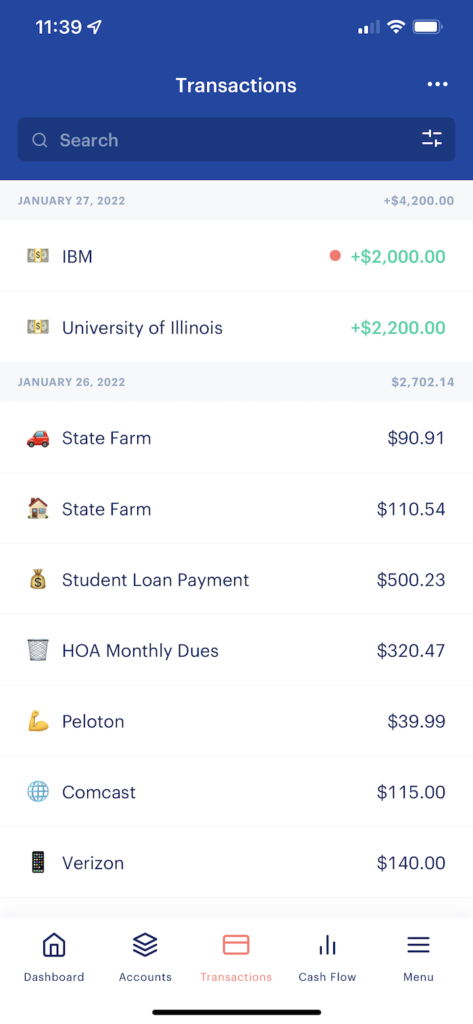Tap the red car icon for State Farm
The image size is (473, 1024).
pos(38,438)
